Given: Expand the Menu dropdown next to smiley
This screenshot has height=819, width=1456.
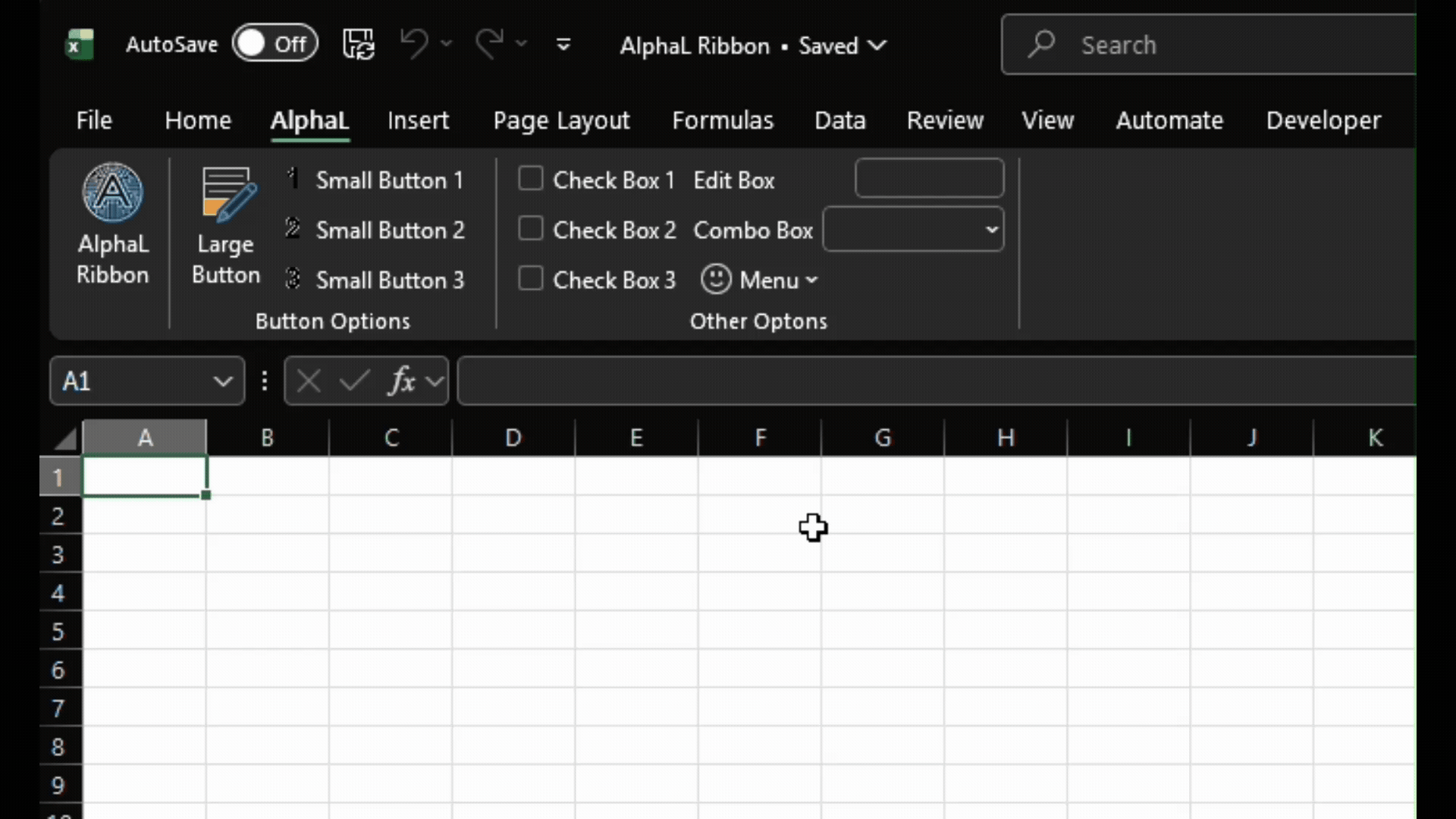Looking at the screenshot, I should pyautogui.click(x=813, y=280).
